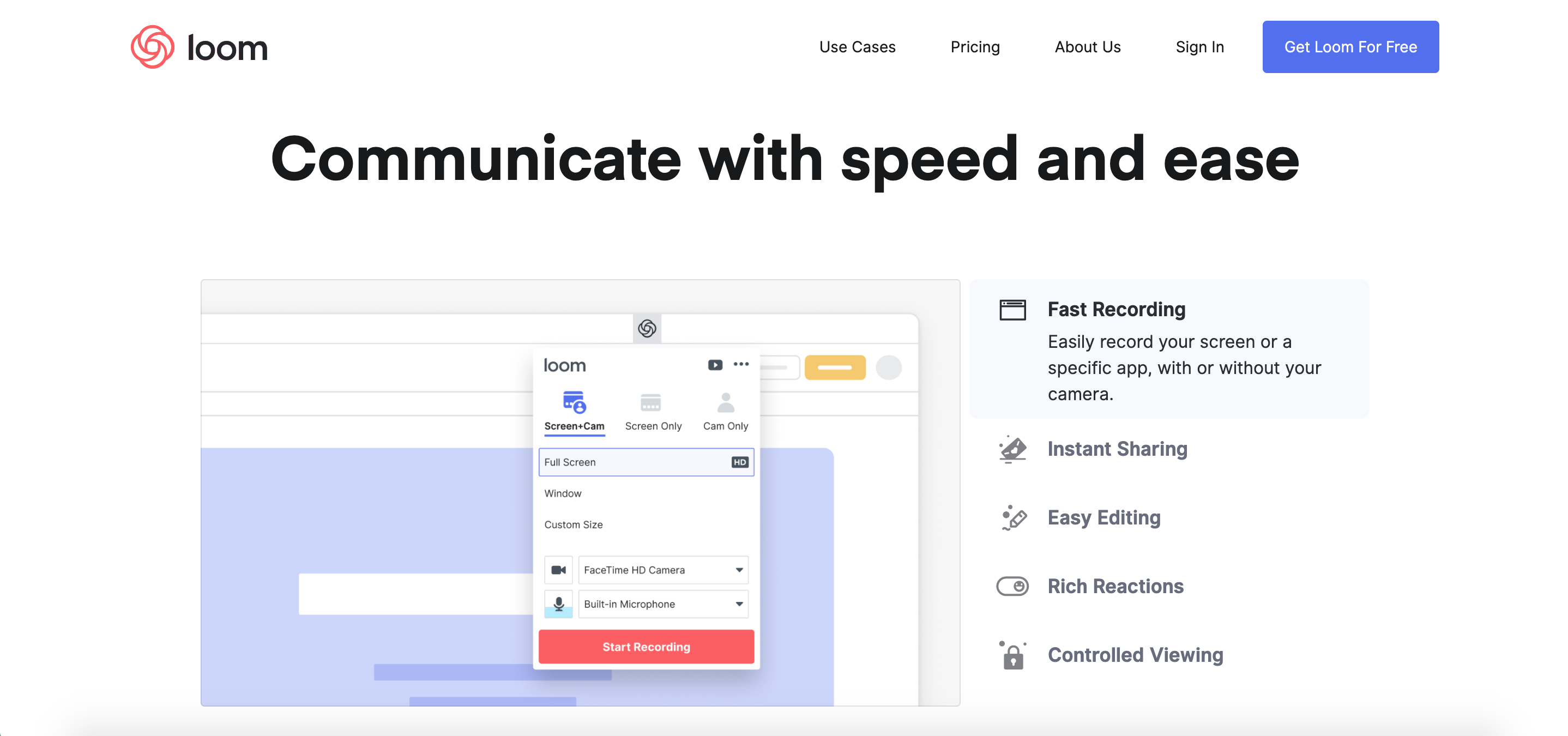Viewport: 1568px width, 736px height.
Task: Open the three-dot more options menu
Action: point(741,364)
